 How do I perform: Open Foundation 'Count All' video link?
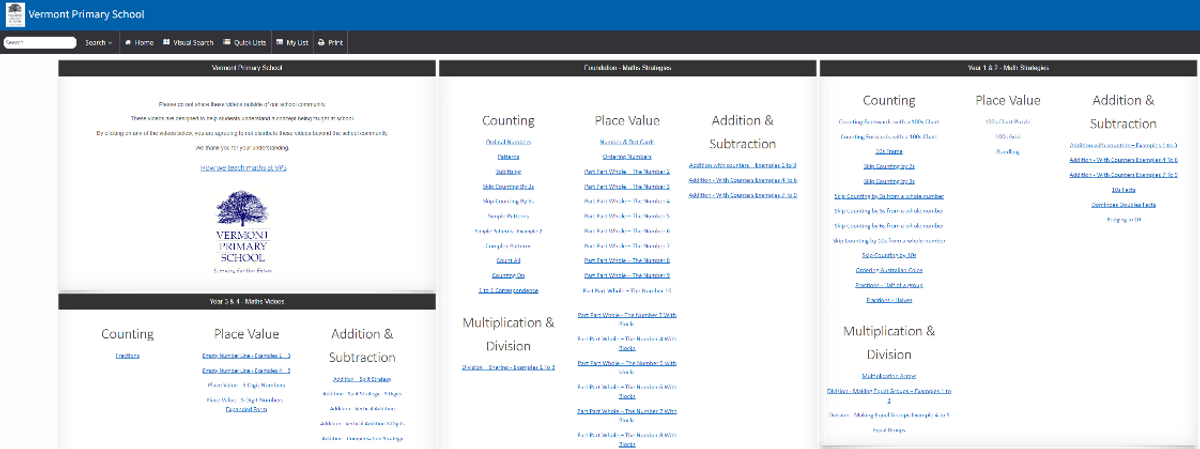508,260
